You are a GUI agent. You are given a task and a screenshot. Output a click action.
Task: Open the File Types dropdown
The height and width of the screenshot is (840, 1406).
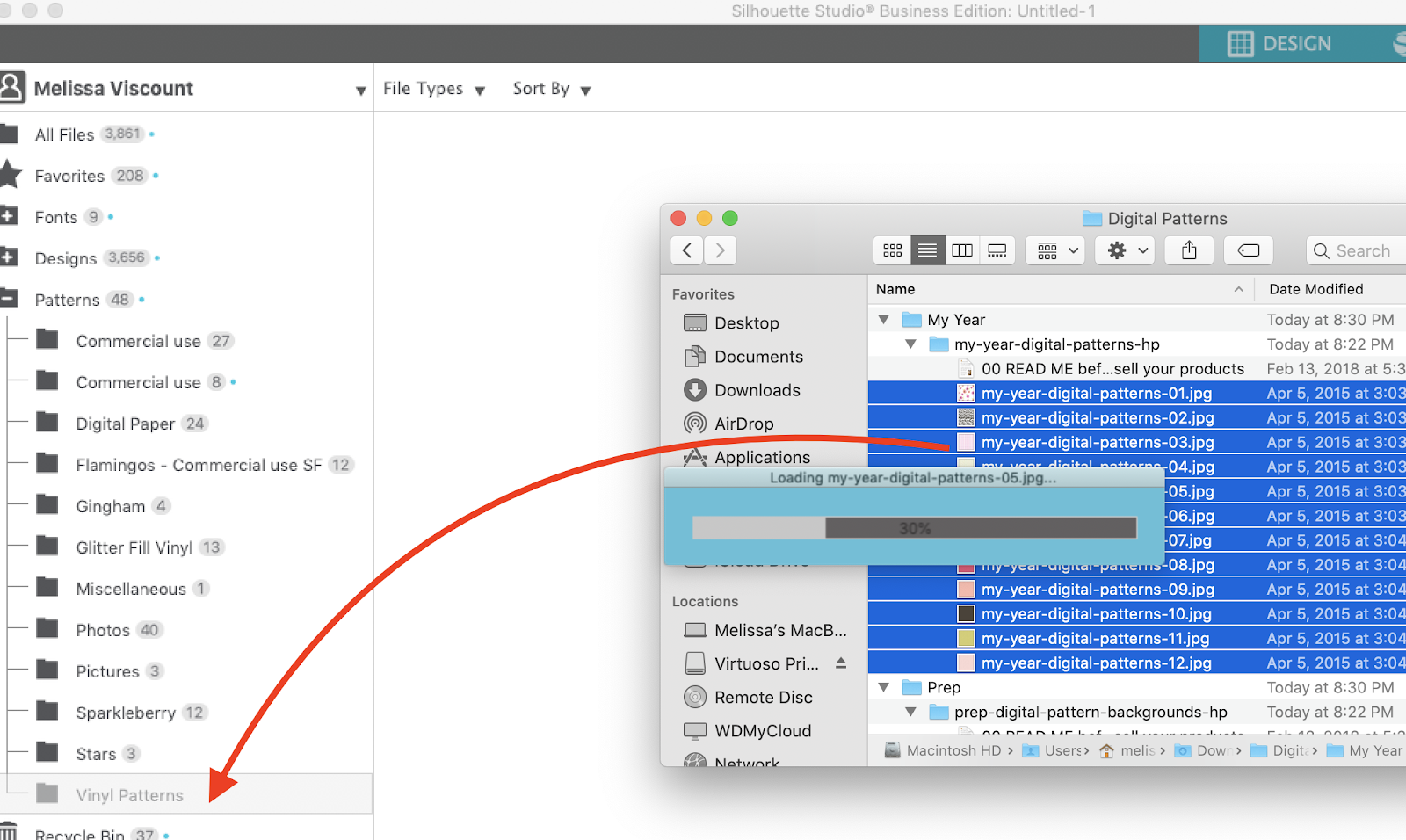pyautogui.click(x=434, y=89)
